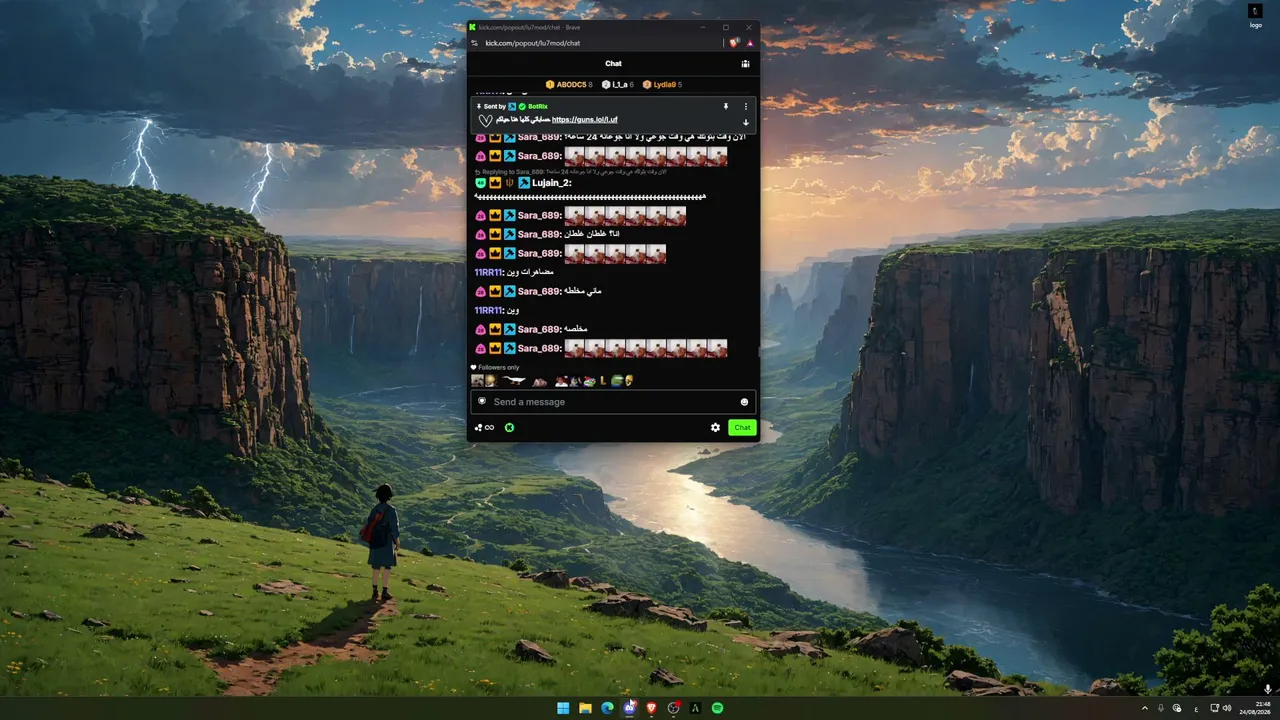Viewport: 1280px width, 720px height.
Task: Select ABODC5 in the top gifters row
Action: click(x=570, y=85)
